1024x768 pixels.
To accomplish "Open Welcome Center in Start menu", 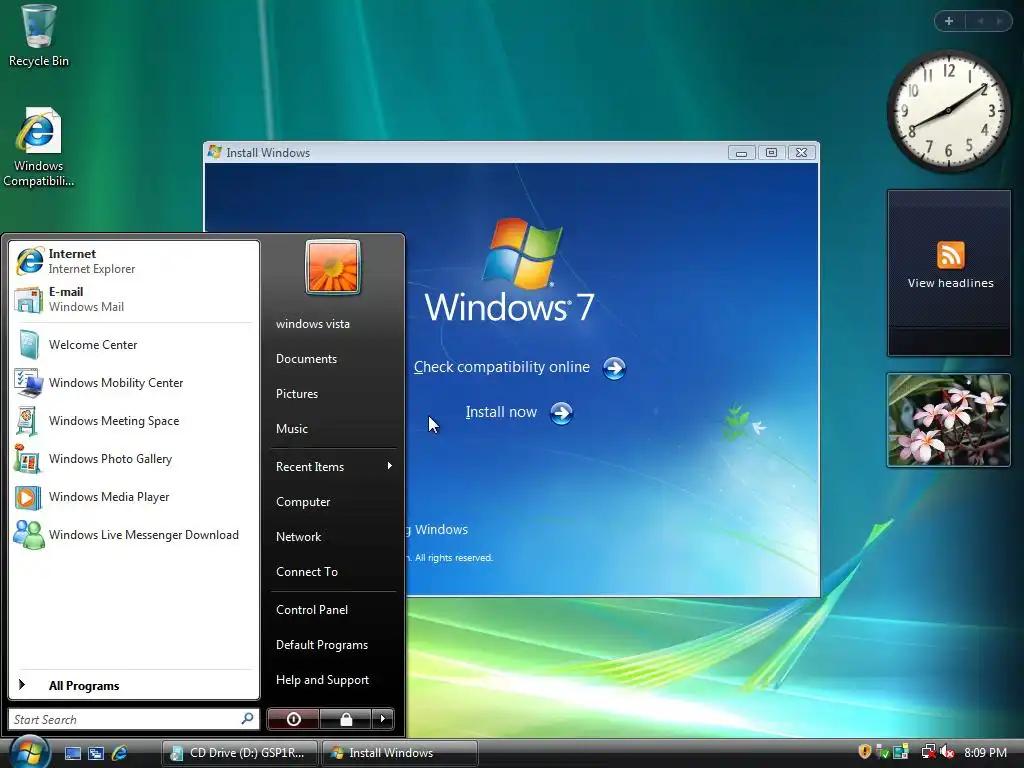I will pyautogui.click(x=133, y=345).
